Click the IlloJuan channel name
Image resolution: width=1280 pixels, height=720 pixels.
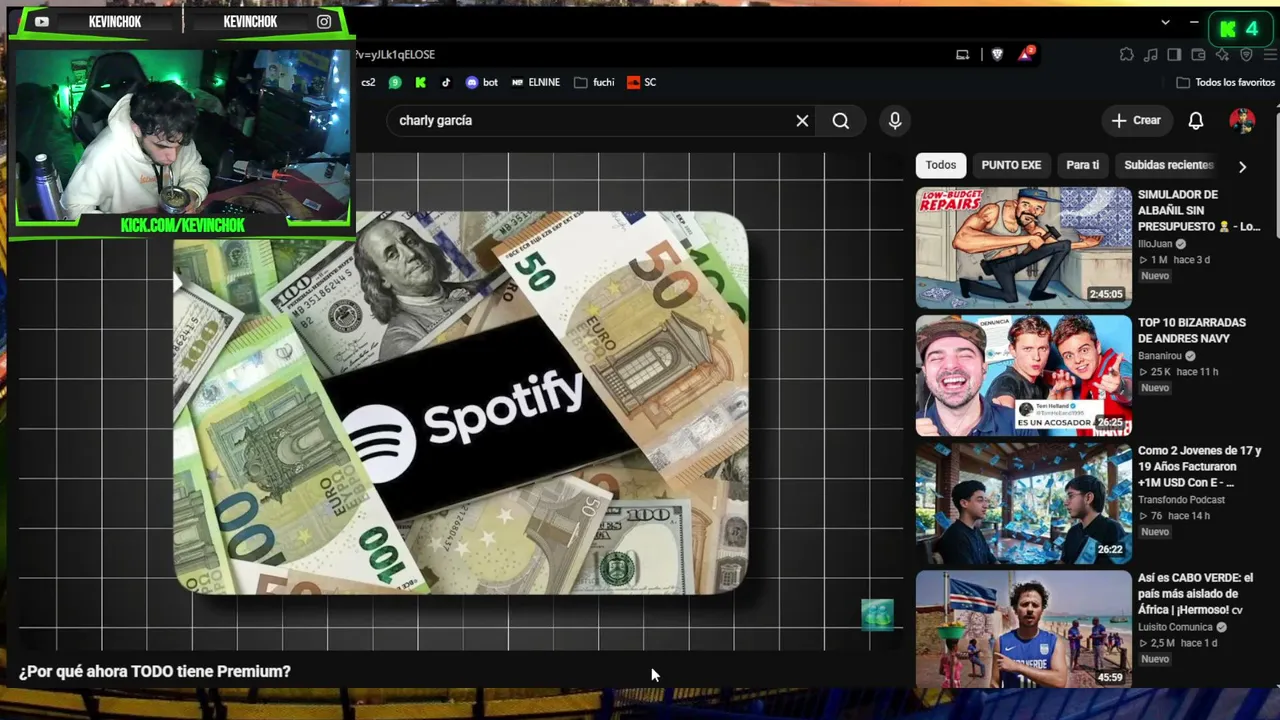(1156, 244)
